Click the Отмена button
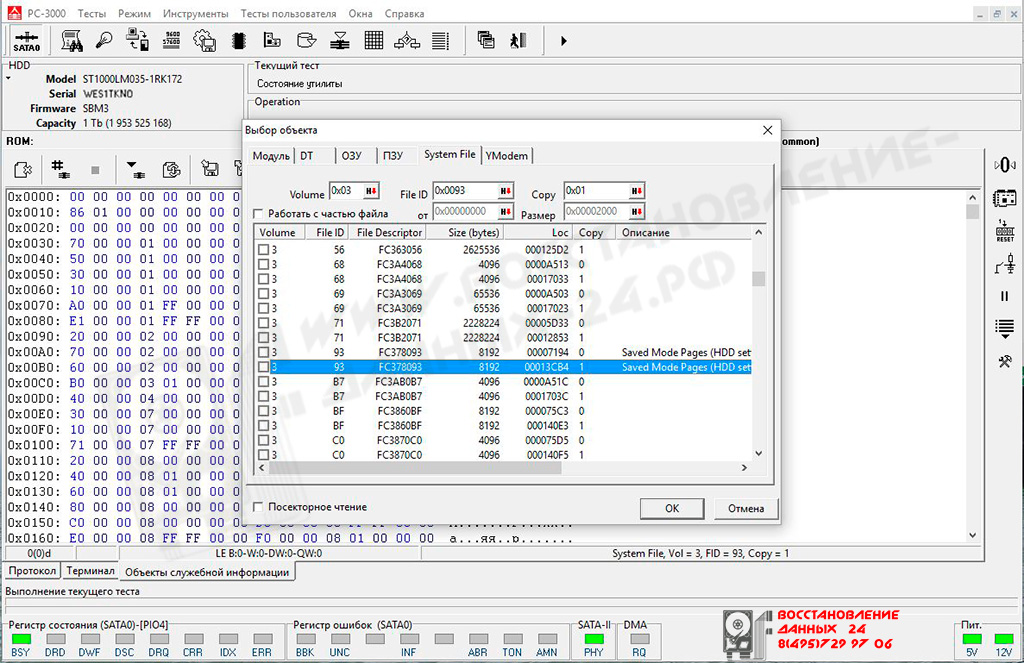Image resolution: width=1024 pixels, height=663 pixels. coord(746,508)
